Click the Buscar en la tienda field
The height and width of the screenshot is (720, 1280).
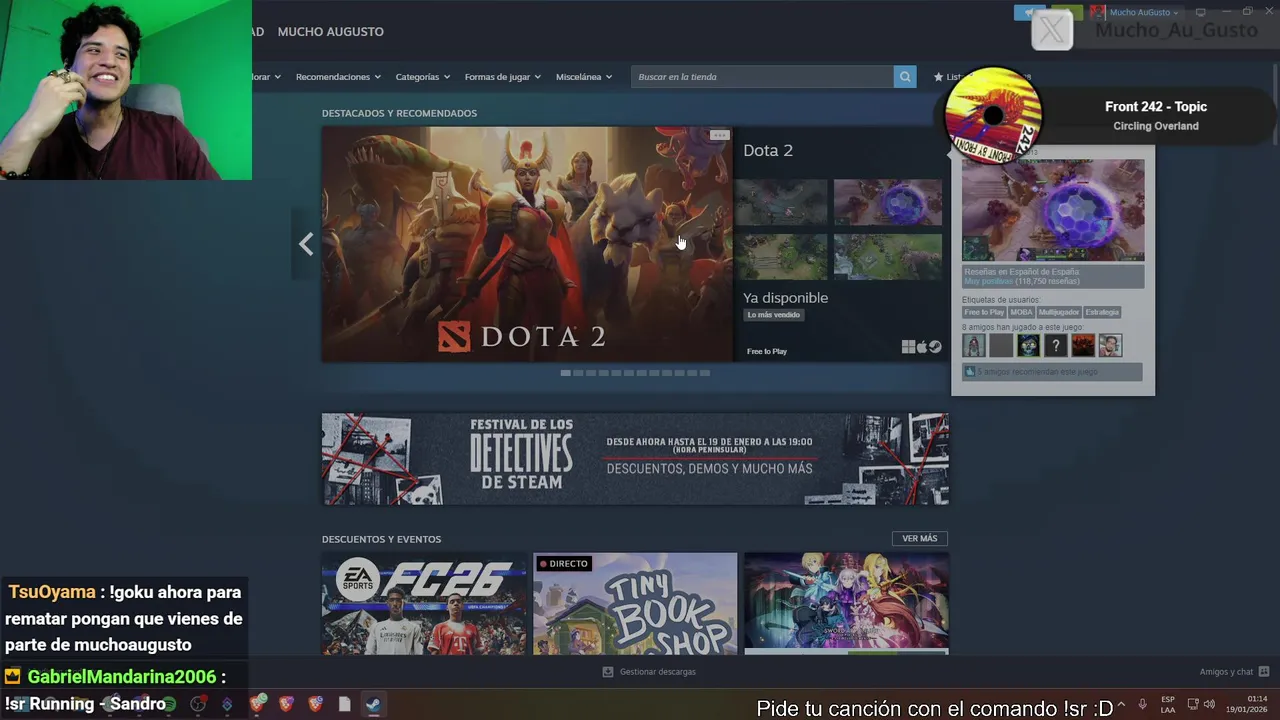click(x=762, y=77)
